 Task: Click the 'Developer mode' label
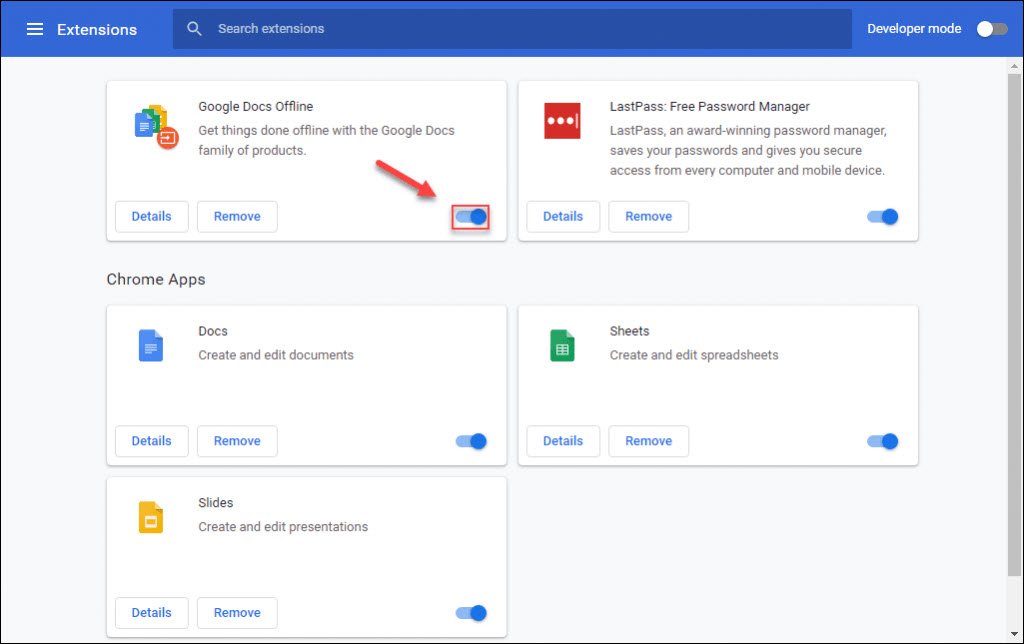click(x=914, y=29)
